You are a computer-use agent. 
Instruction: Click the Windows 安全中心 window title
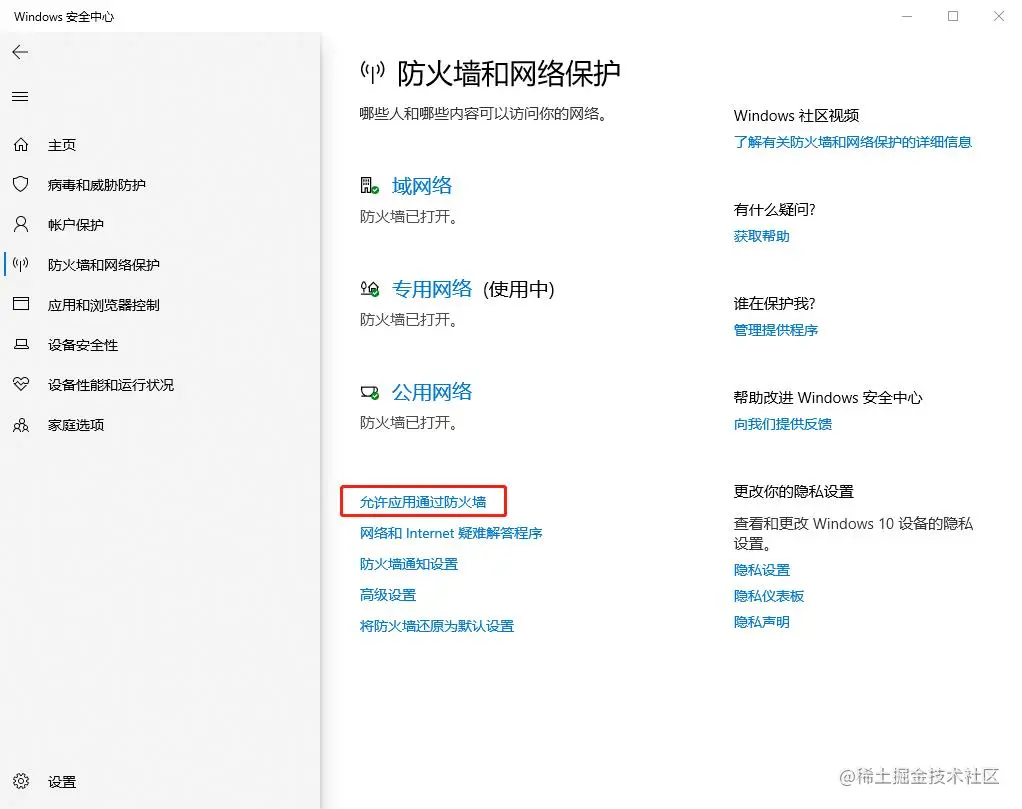(x=64, y=16)
